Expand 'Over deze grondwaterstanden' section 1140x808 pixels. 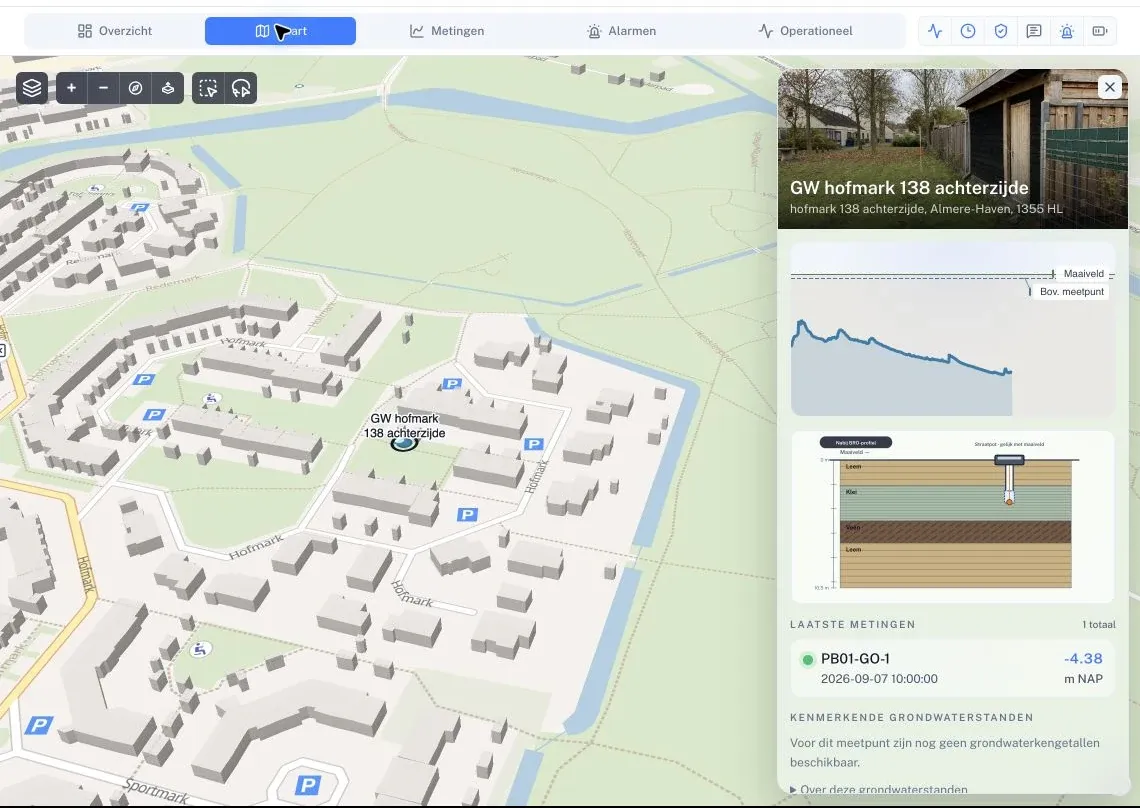pyautogui.click(x=879, y=789)
